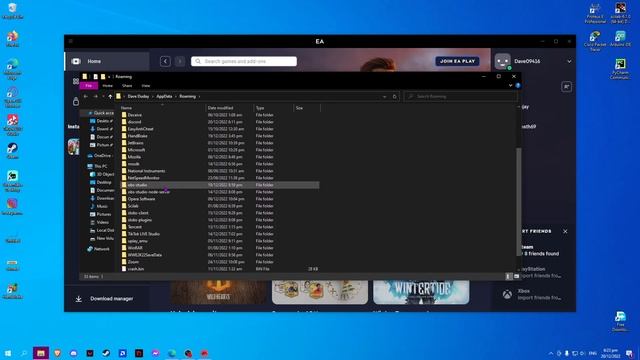Screen dimensions: 640x360
Task: Select the obs-studio folder row
Action: 220,185
